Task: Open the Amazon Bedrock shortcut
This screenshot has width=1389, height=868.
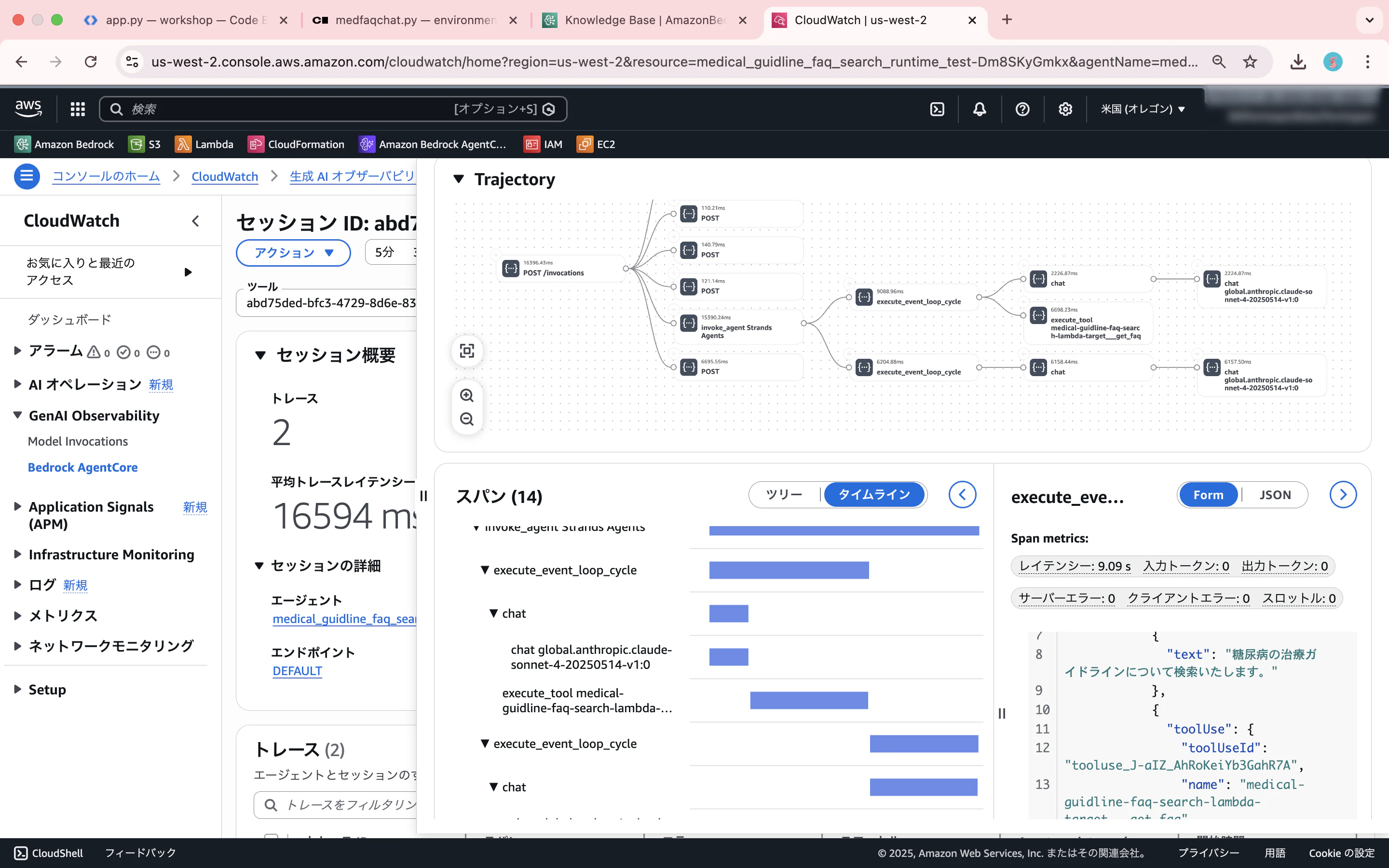Action: click(x=64, y=144)
